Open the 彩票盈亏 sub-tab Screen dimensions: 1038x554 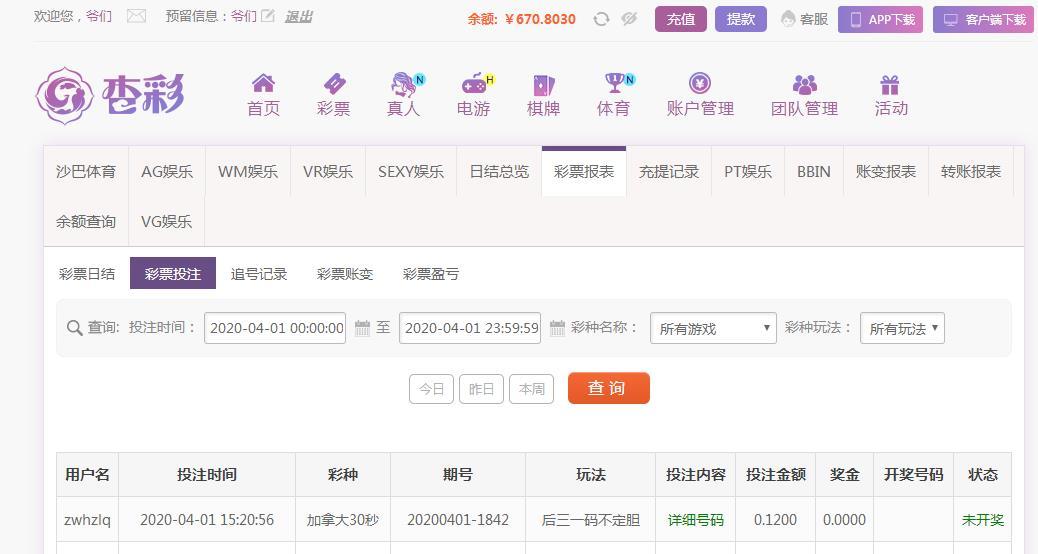(431, 273)
